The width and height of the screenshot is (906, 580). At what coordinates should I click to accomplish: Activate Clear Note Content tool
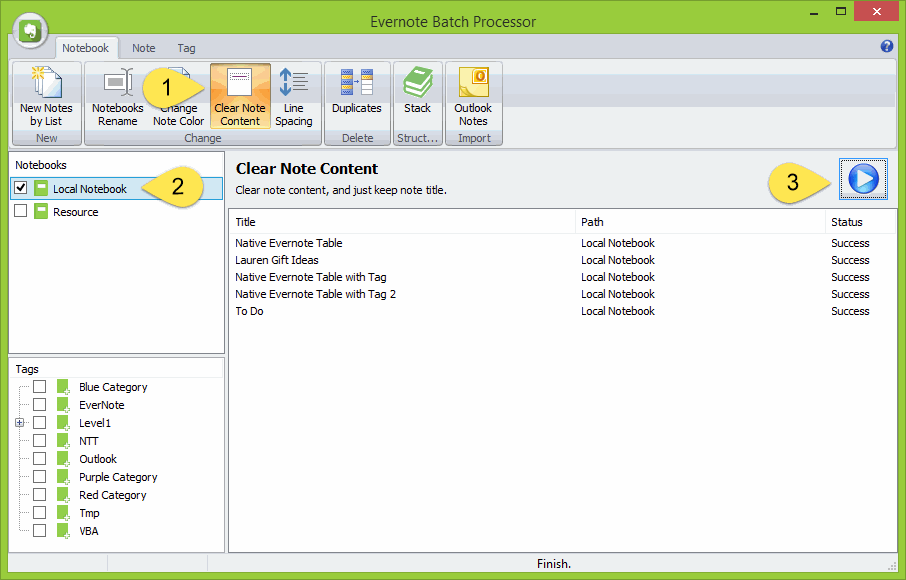tap(240, 96)
